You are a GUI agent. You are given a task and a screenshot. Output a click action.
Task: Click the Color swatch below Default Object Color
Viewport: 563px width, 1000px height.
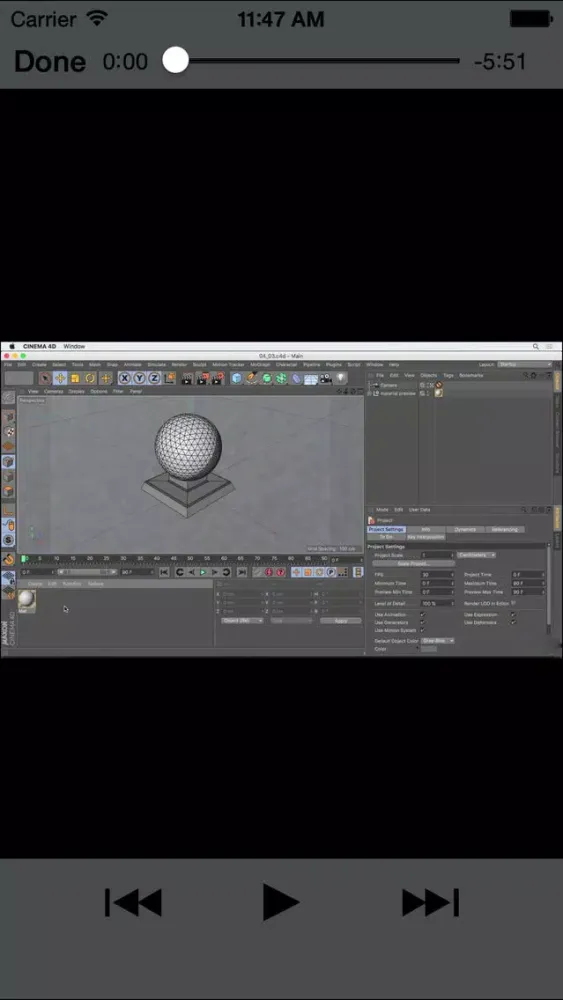[428, 649]
